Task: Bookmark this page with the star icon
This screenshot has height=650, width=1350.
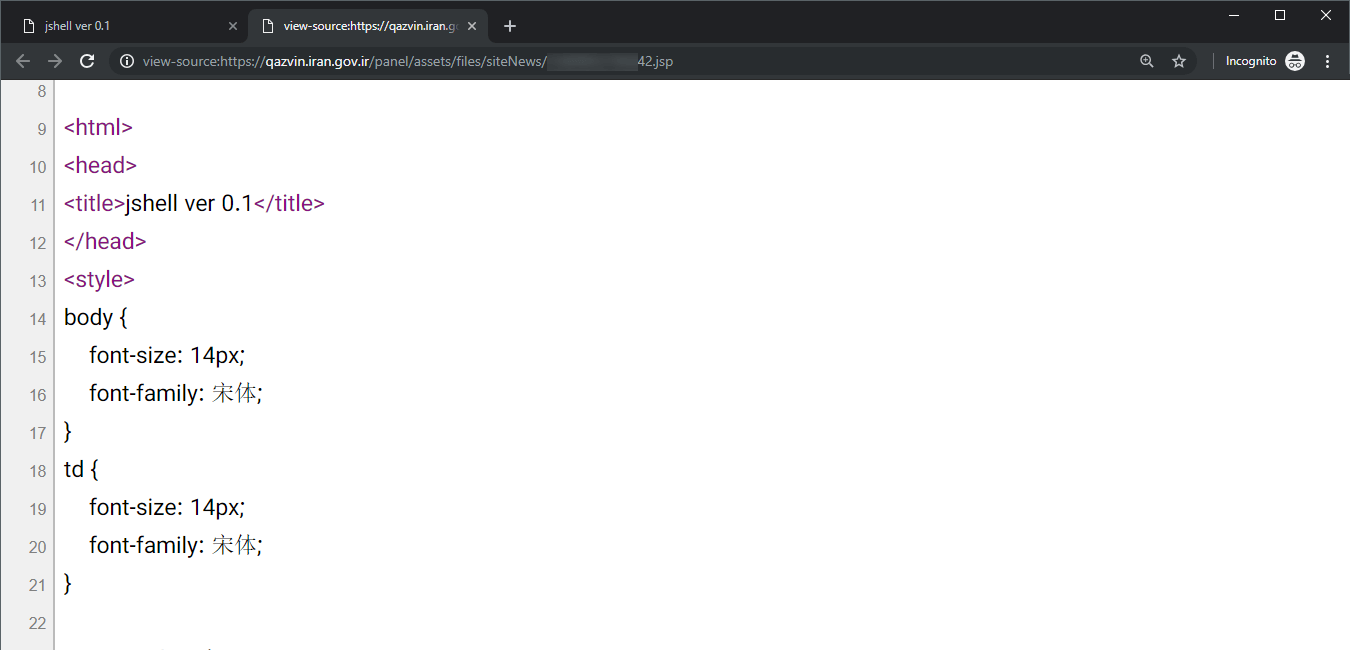Action: (1179, 61)
